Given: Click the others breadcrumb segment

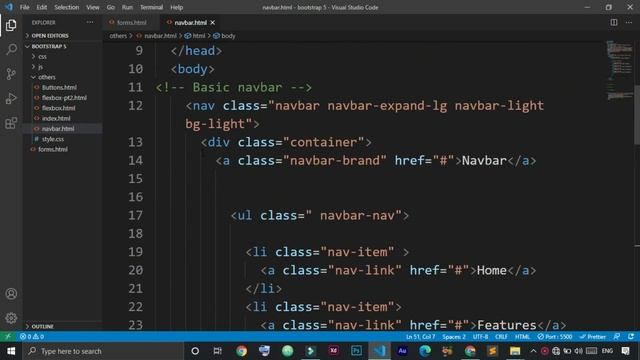Looking at the screenshot, I should point(118,36).
